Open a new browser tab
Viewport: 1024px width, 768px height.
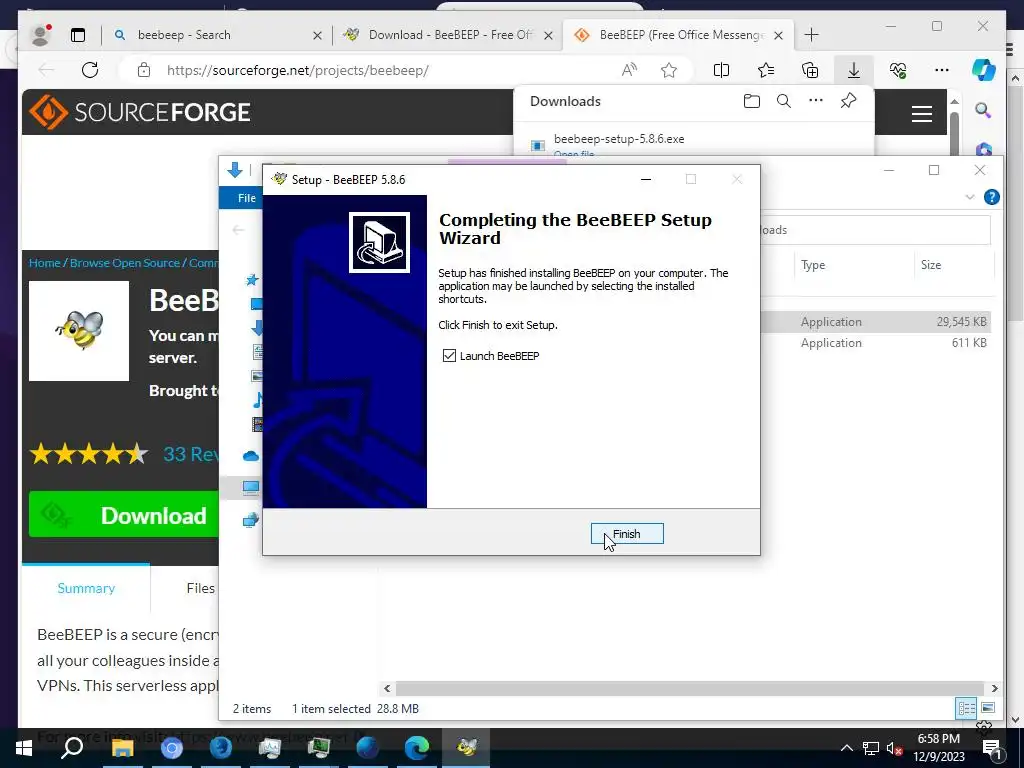tap(811, 35)
